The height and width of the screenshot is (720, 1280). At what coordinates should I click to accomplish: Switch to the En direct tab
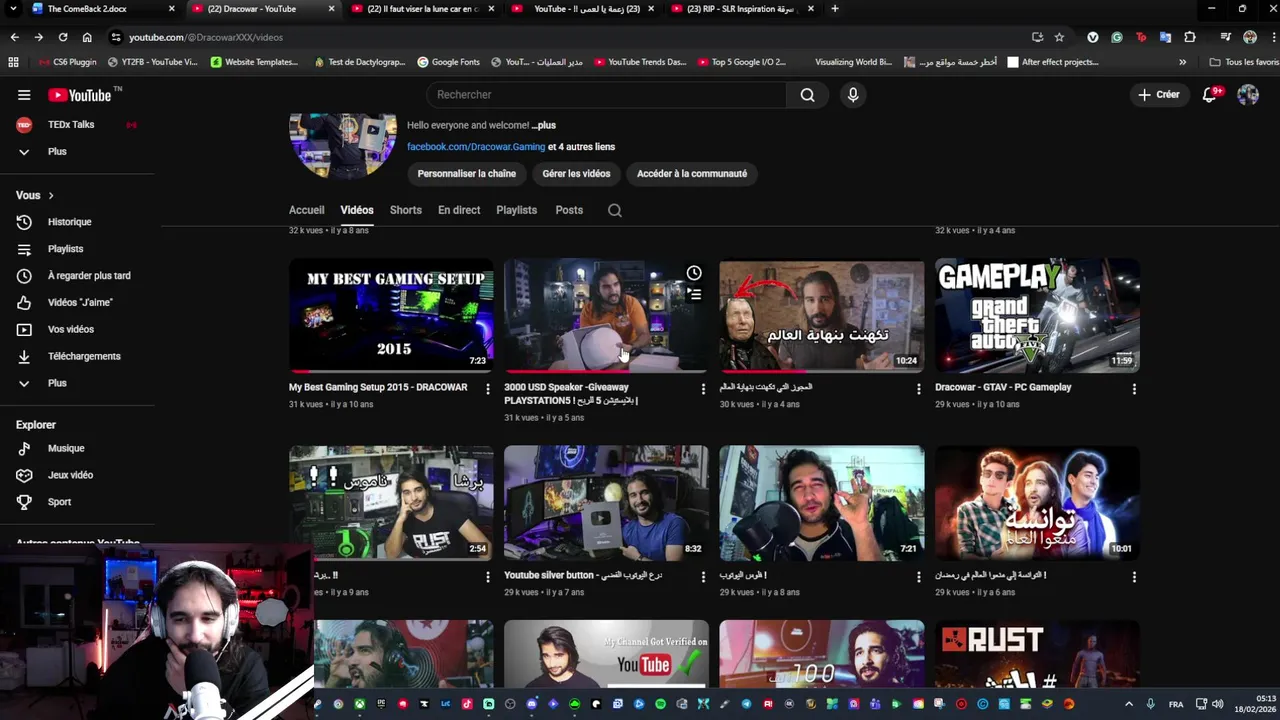459,210
